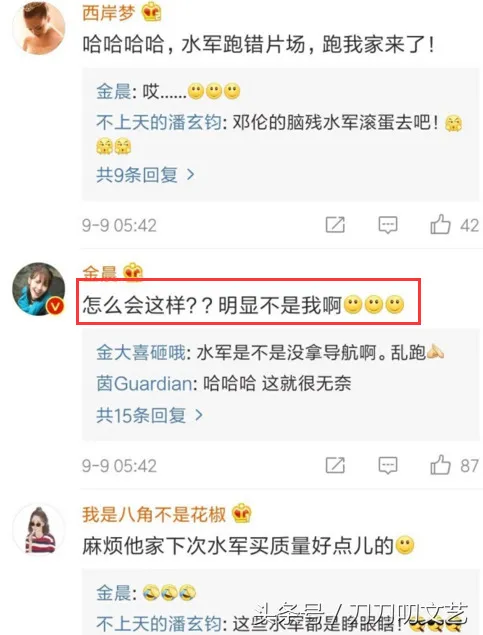
Task: Open 我是八角不是花椒 avatar
Action: (x=39, y=529)
